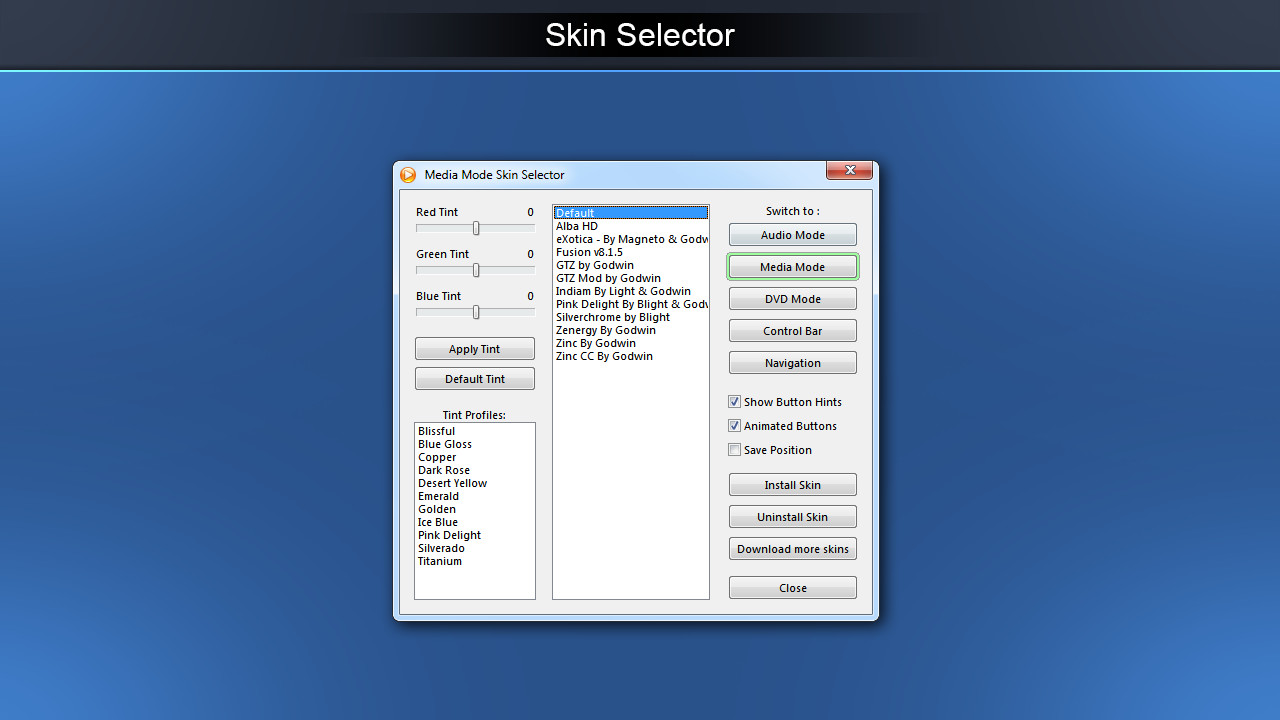
Task: Switch to DVD Mode
Action: [x=792, y=298]
